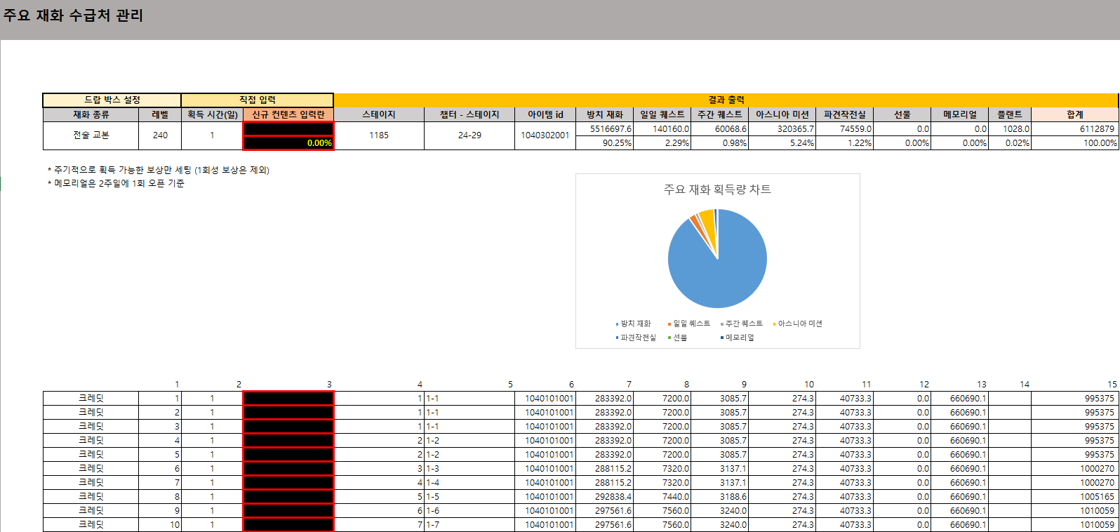This screenshot has width=1120, height=532.
Task: Click the 주요 재화 획득량 차트 chart title
Action: (x=717, y=191)
